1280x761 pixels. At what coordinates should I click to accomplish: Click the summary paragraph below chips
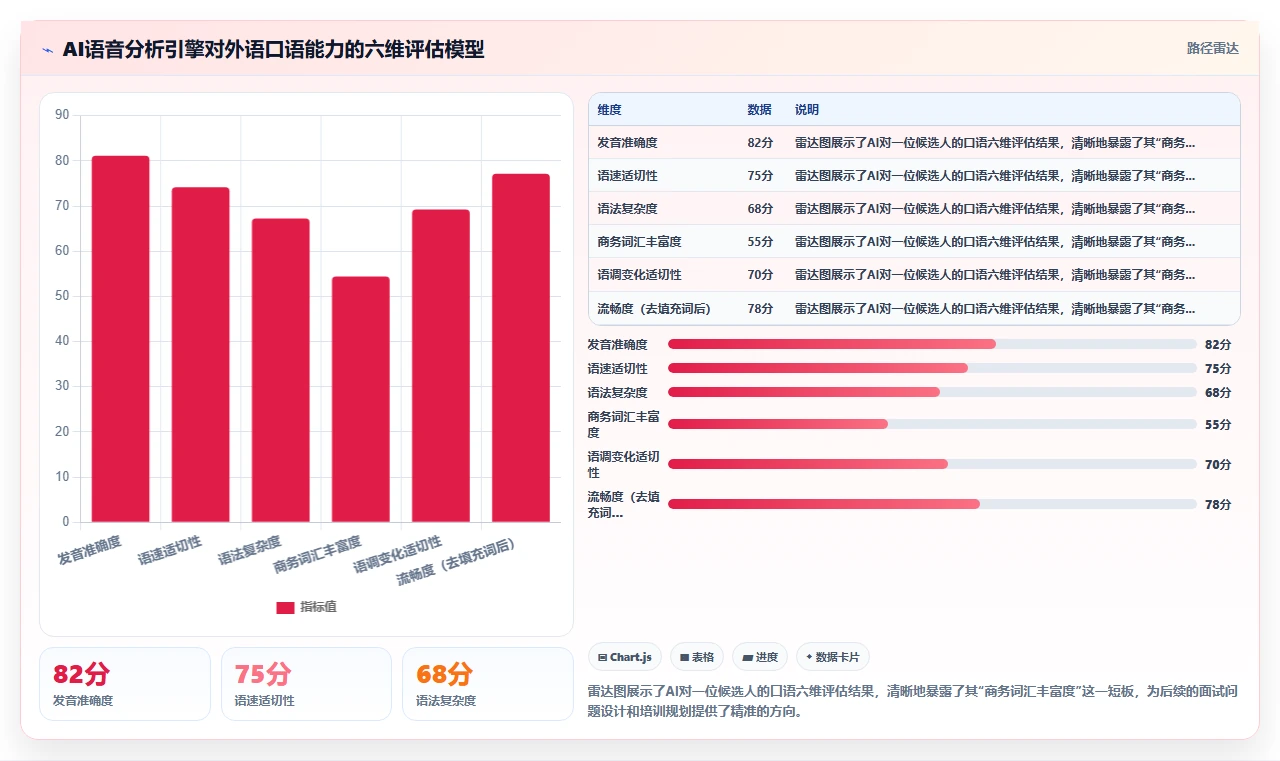pyautogui.click(x=913, y=701)
